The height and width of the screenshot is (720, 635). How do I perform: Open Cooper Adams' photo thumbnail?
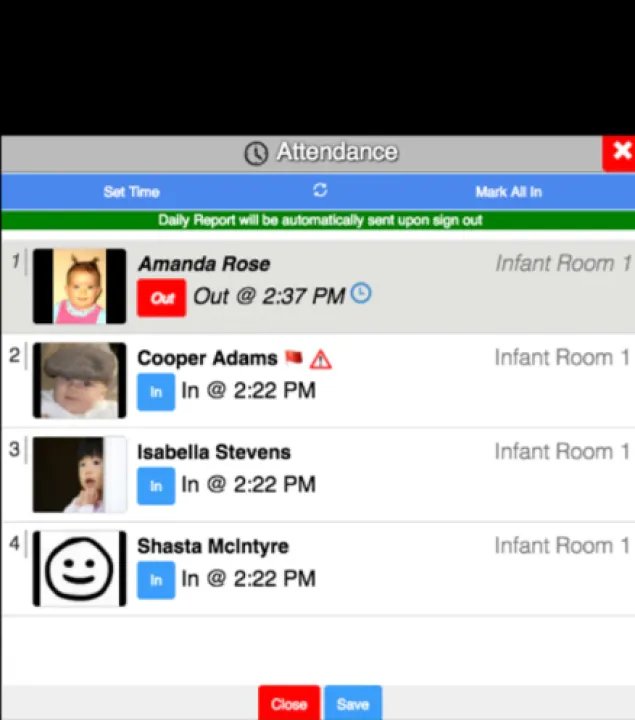coord(80,380)
